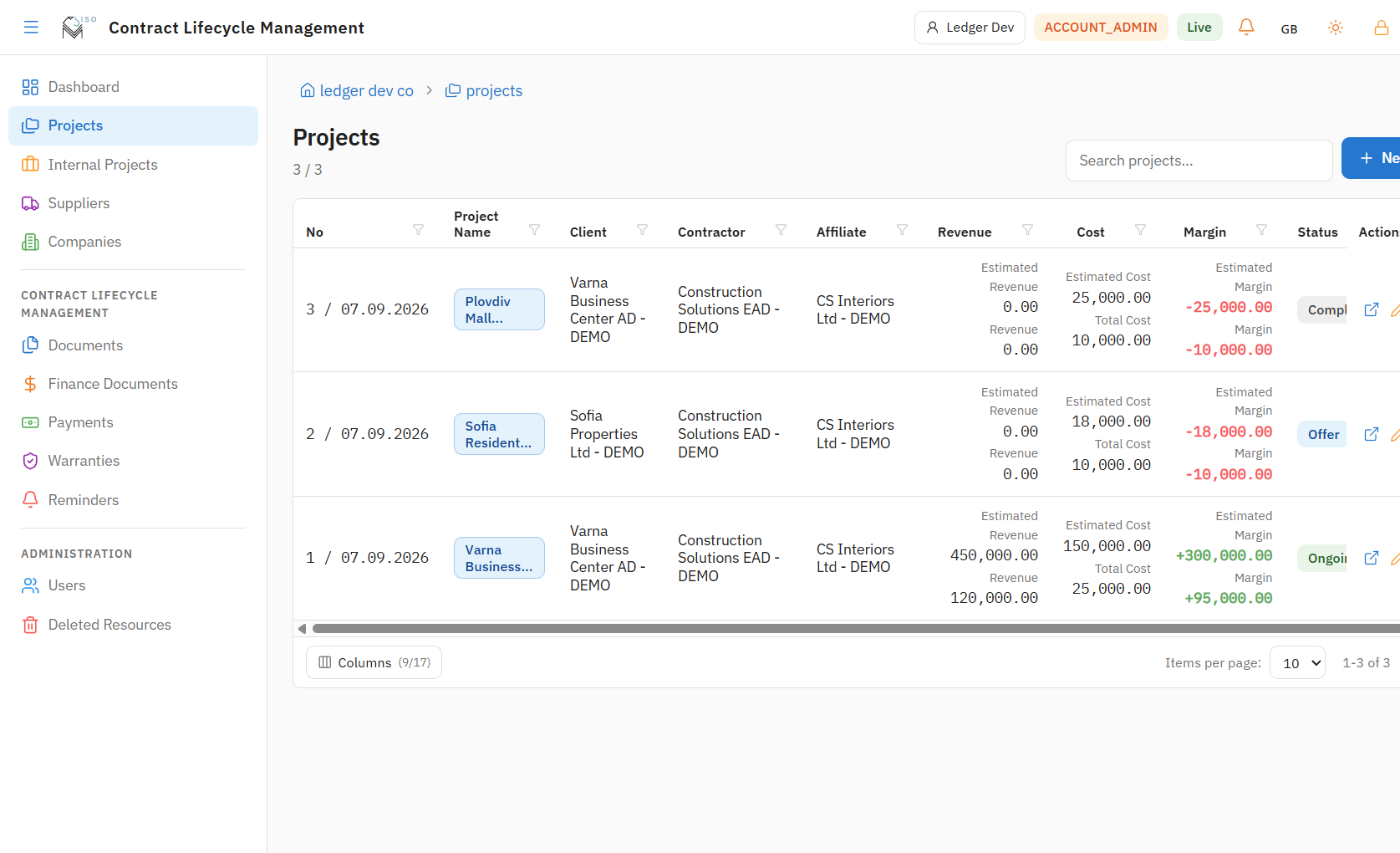
Task: Filter the Client column
Action: click(x=642, y=230)
